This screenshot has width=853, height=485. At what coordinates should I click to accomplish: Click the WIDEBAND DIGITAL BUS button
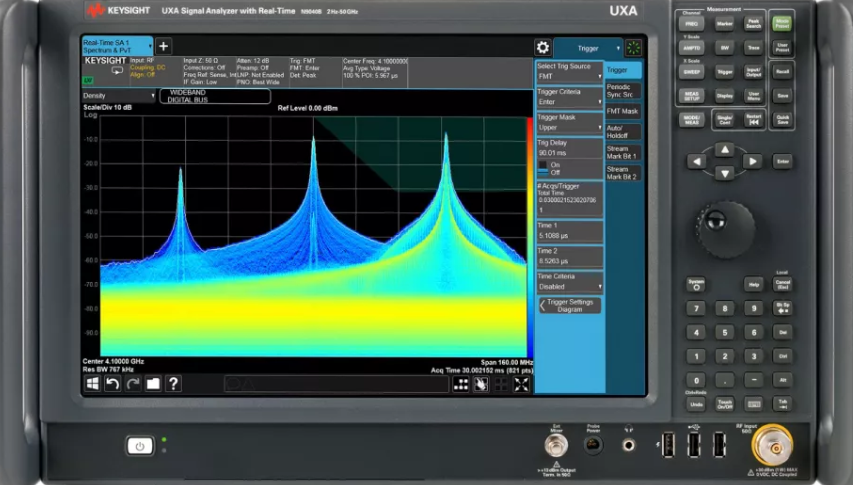click(215, 96)
